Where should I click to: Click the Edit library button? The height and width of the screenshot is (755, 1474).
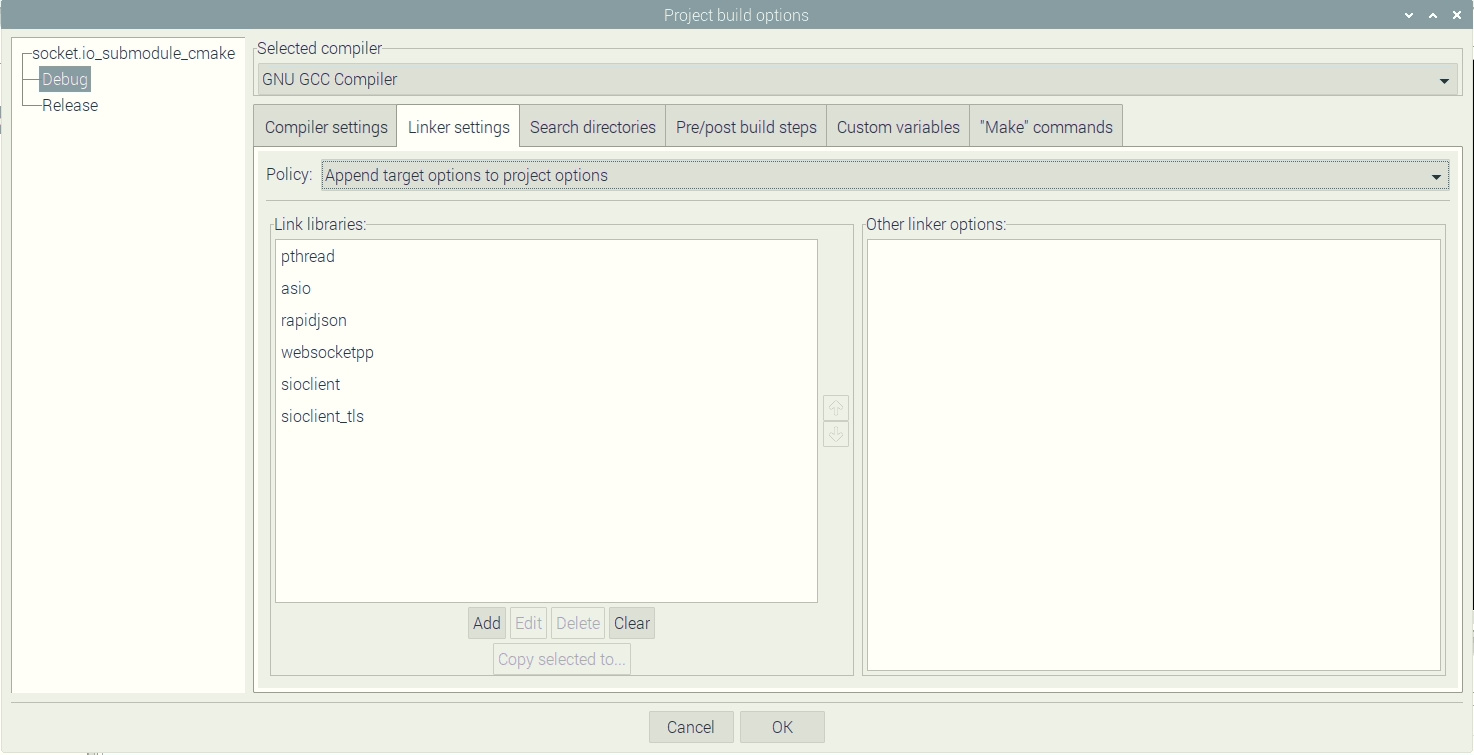(x=528, y=623)
